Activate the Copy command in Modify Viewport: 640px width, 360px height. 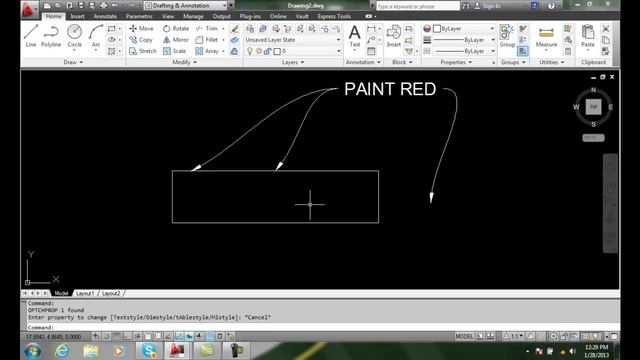coord(141,40)
